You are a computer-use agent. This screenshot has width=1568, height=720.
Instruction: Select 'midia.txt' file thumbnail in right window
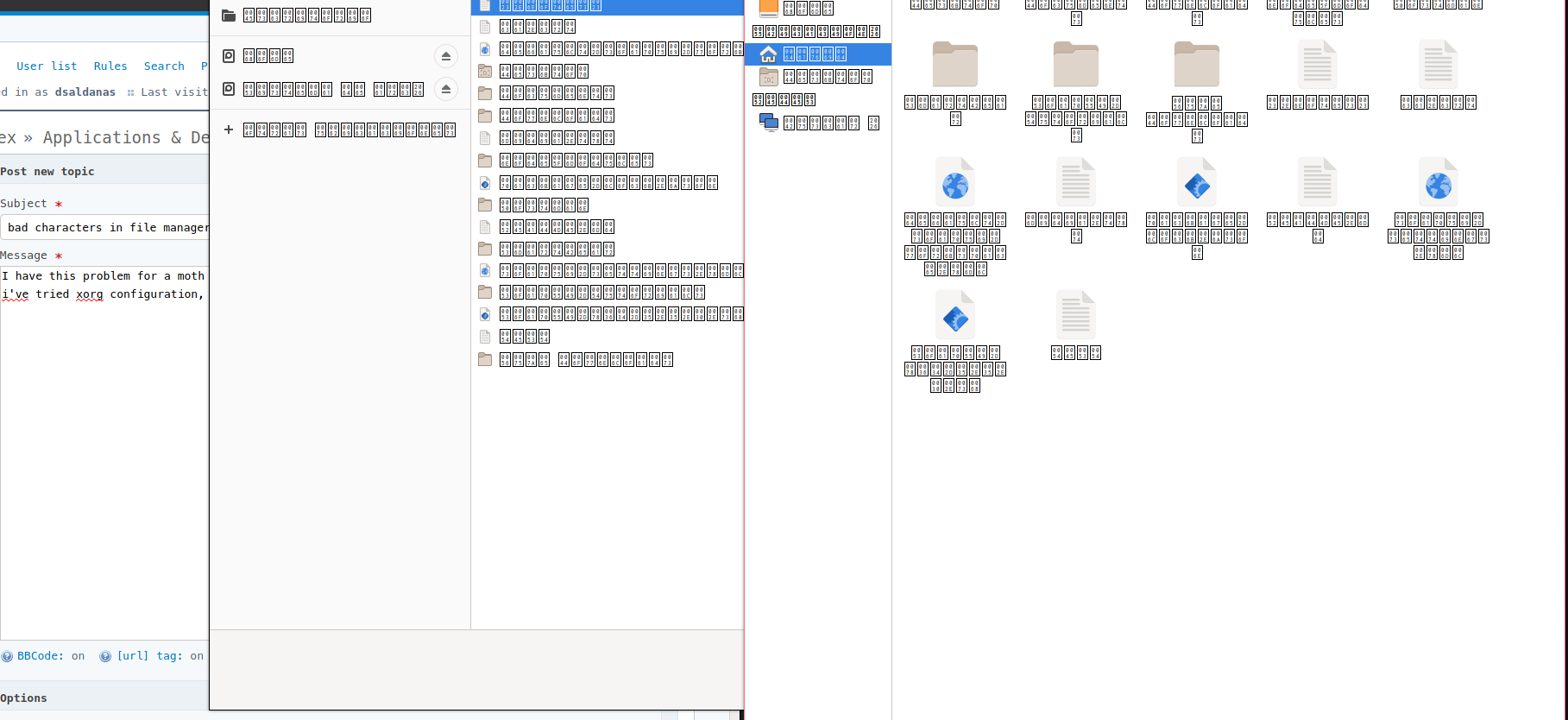pyautogui.click(x=1076, y=183)
